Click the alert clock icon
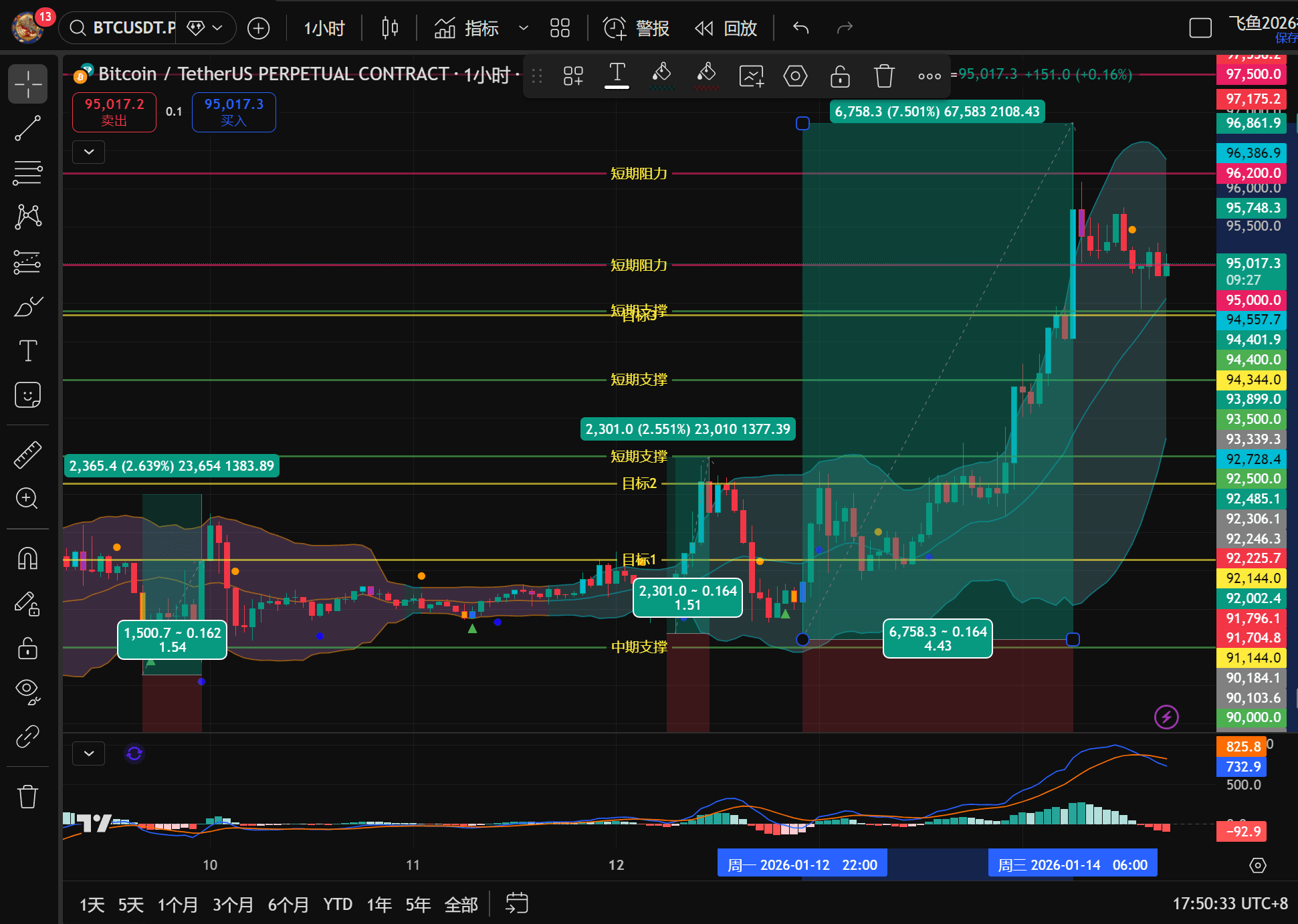 coord(615,28)
